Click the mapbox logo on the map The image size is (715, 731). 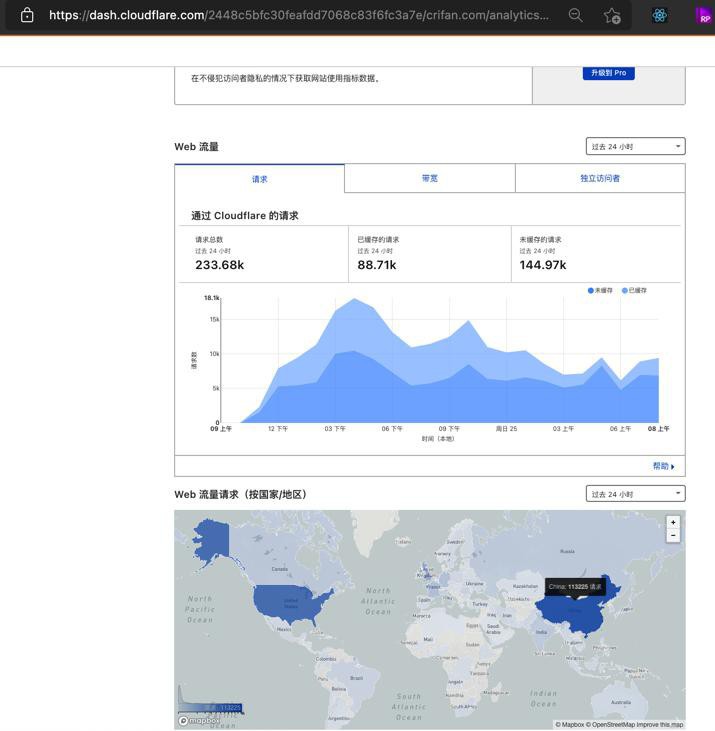tap(199, 720)
